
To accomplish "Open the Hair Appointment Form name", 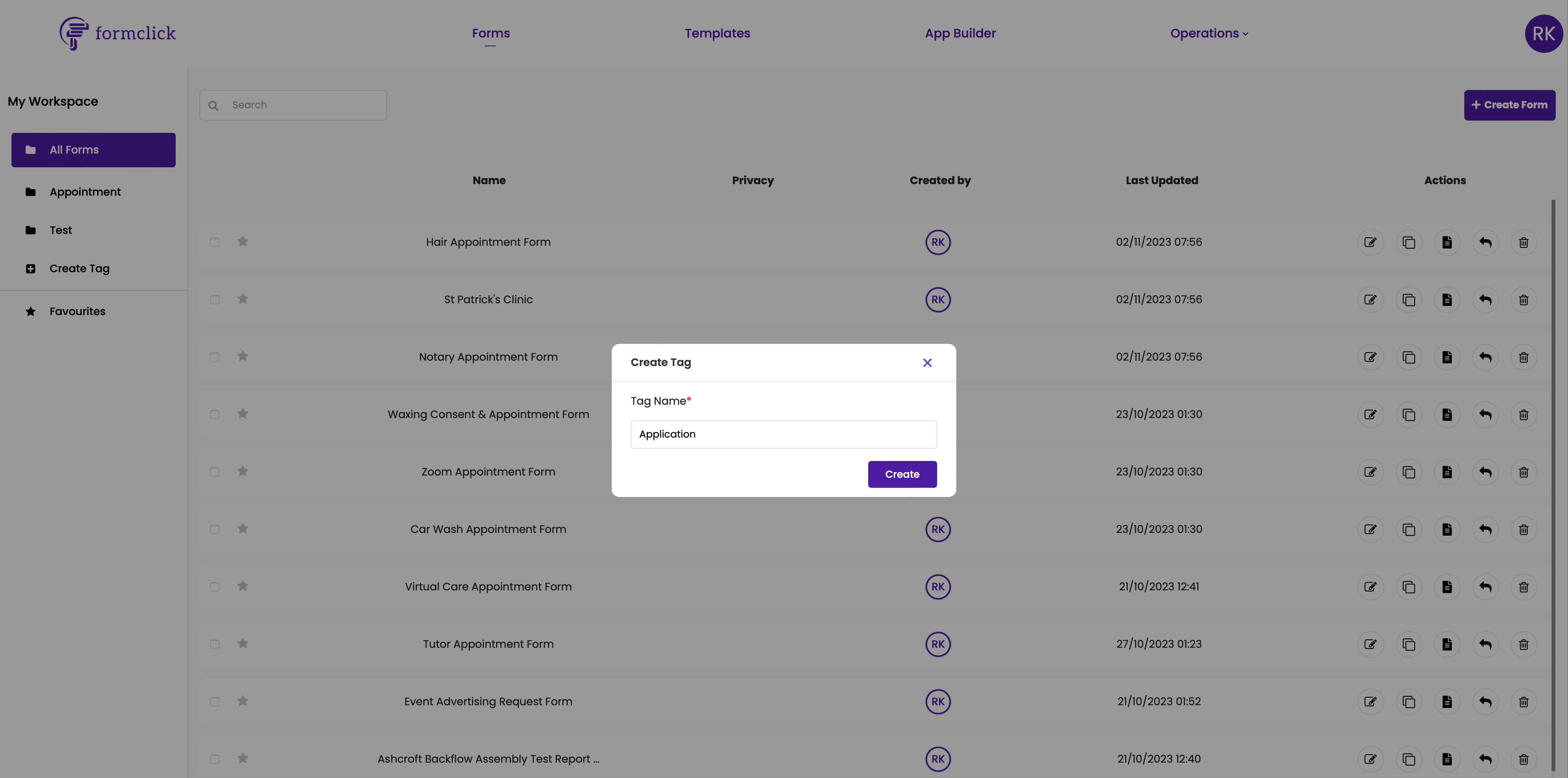I will point(488,242).
